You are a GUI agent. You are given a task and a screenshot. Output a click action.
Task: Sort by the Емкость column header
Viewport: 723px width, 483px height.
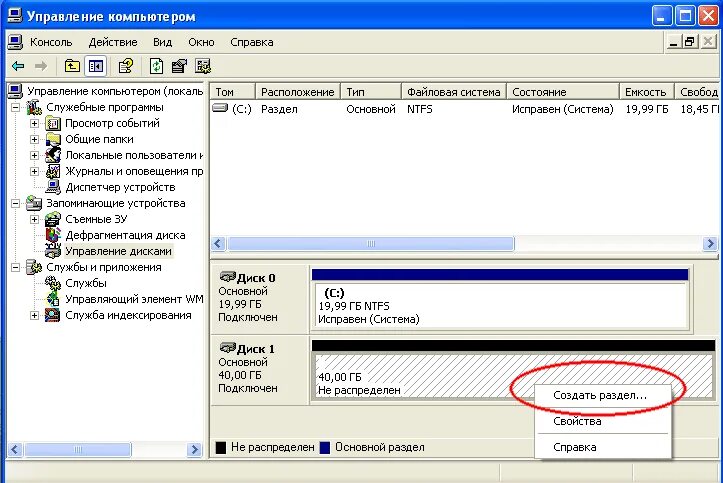click(646, 92)
